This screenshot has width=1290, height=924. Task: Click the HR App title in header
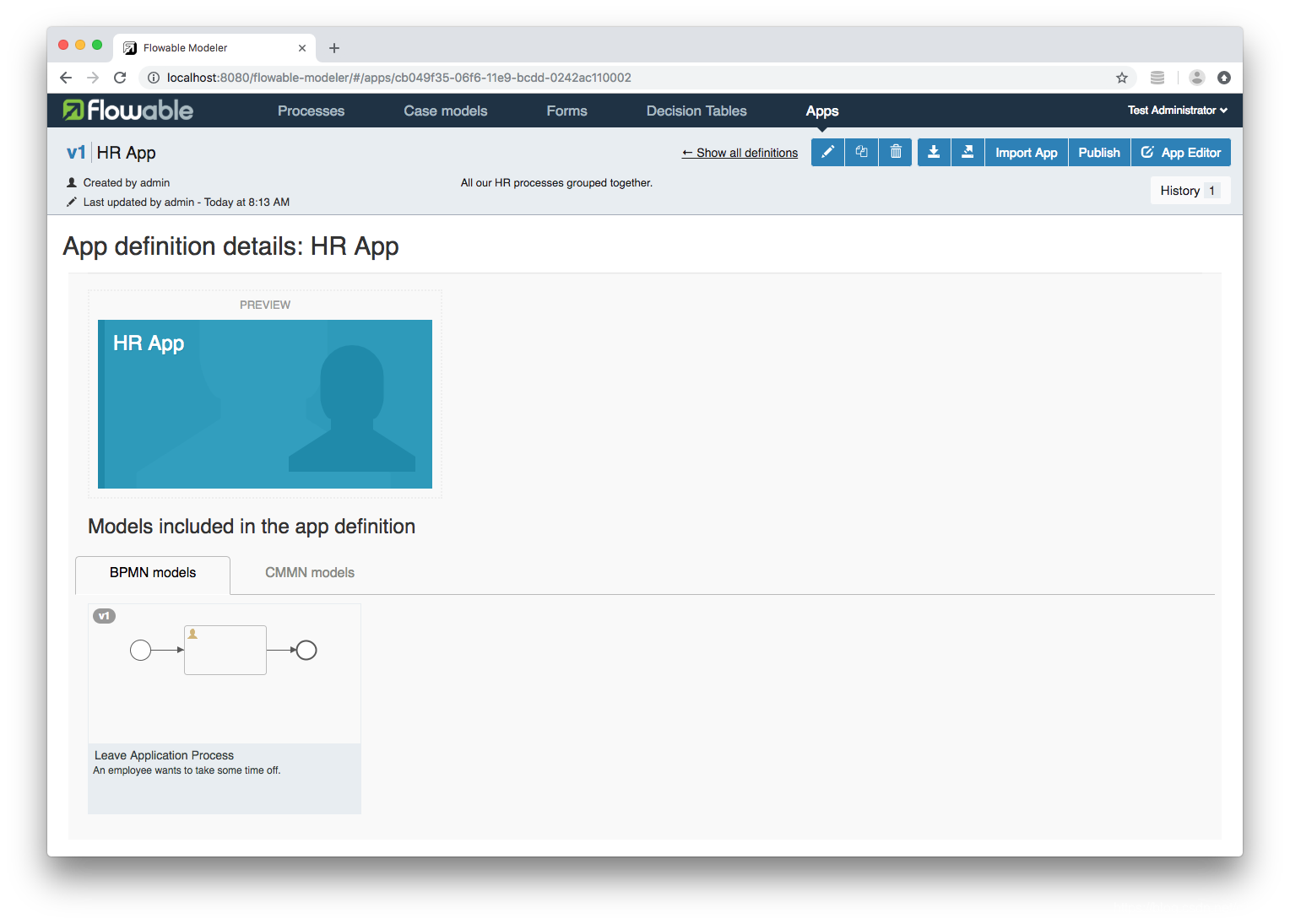tap(126, 153)
